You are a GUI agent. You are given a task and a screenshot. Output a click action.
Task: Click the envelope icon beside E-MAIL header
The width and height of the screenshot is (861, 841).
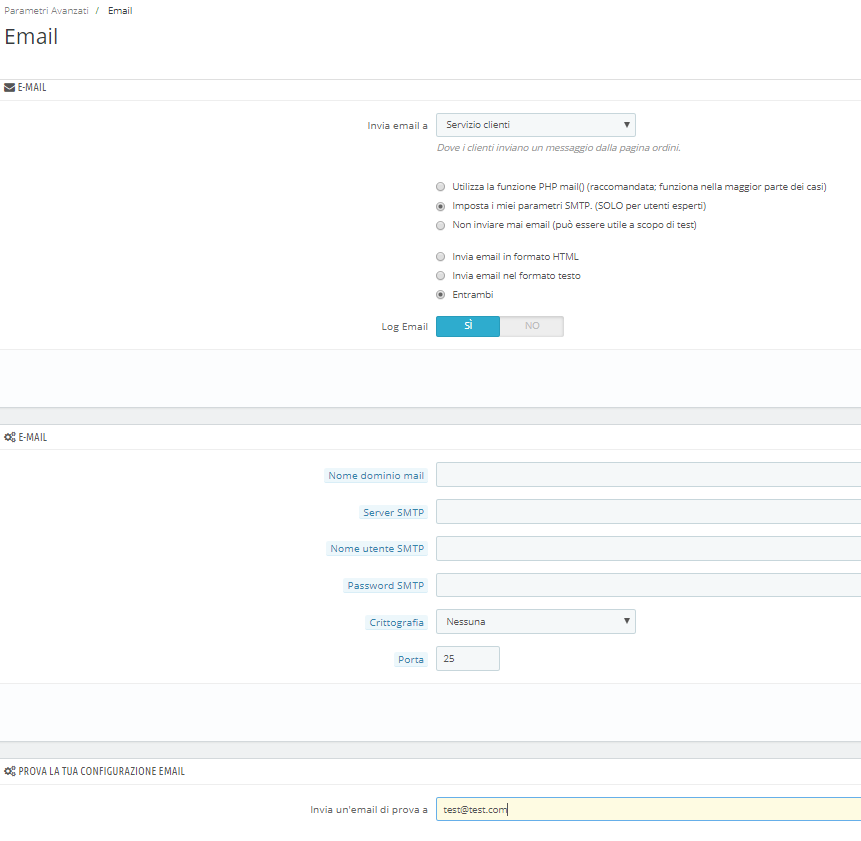tap(9, 88)
